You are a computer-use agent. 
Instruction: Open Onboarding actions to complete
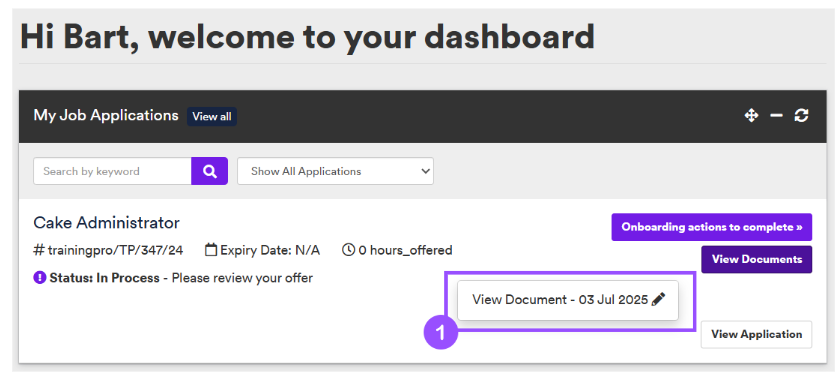712,227
